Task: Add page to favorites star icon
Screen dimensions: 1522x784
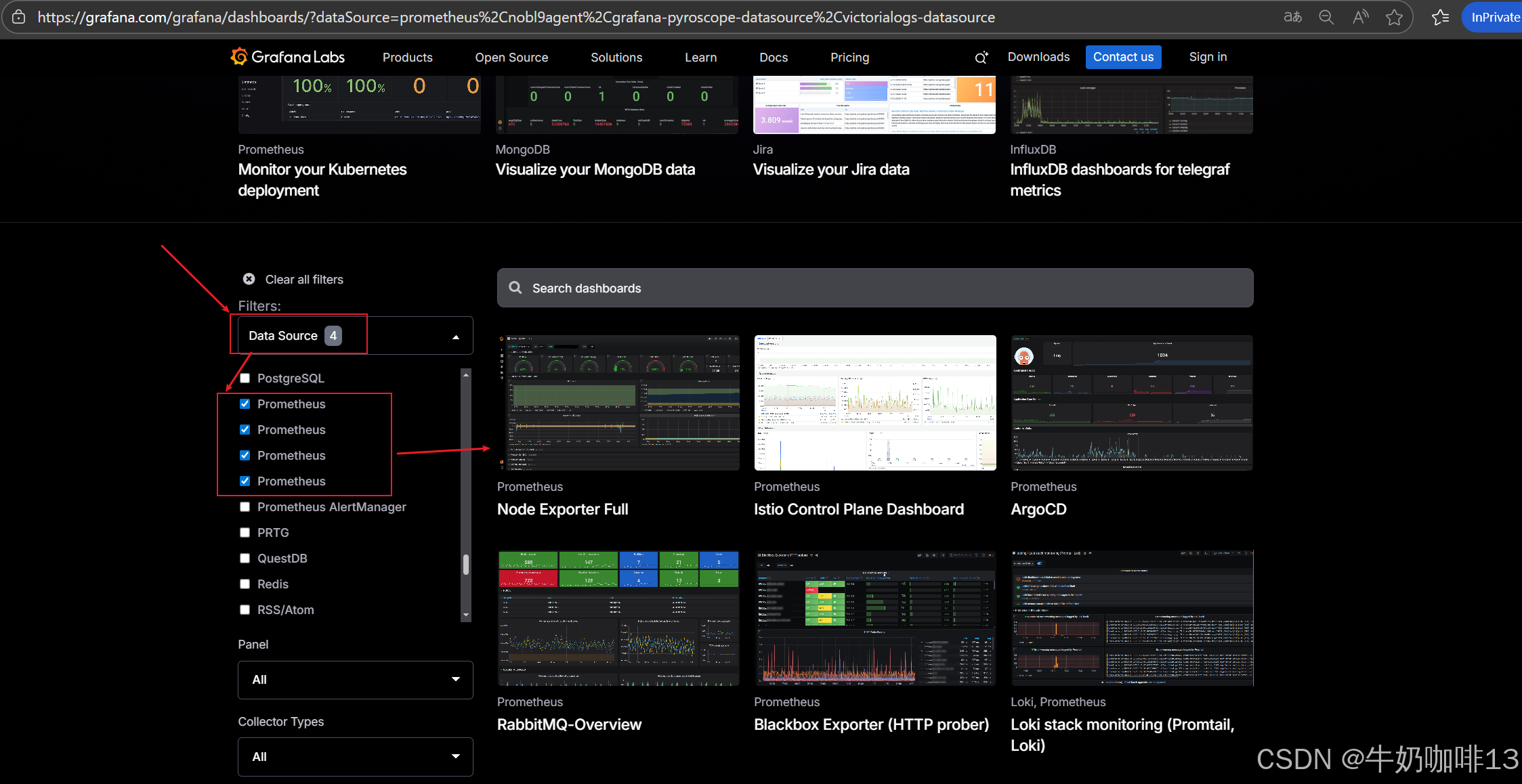Action: [1394, 18]
